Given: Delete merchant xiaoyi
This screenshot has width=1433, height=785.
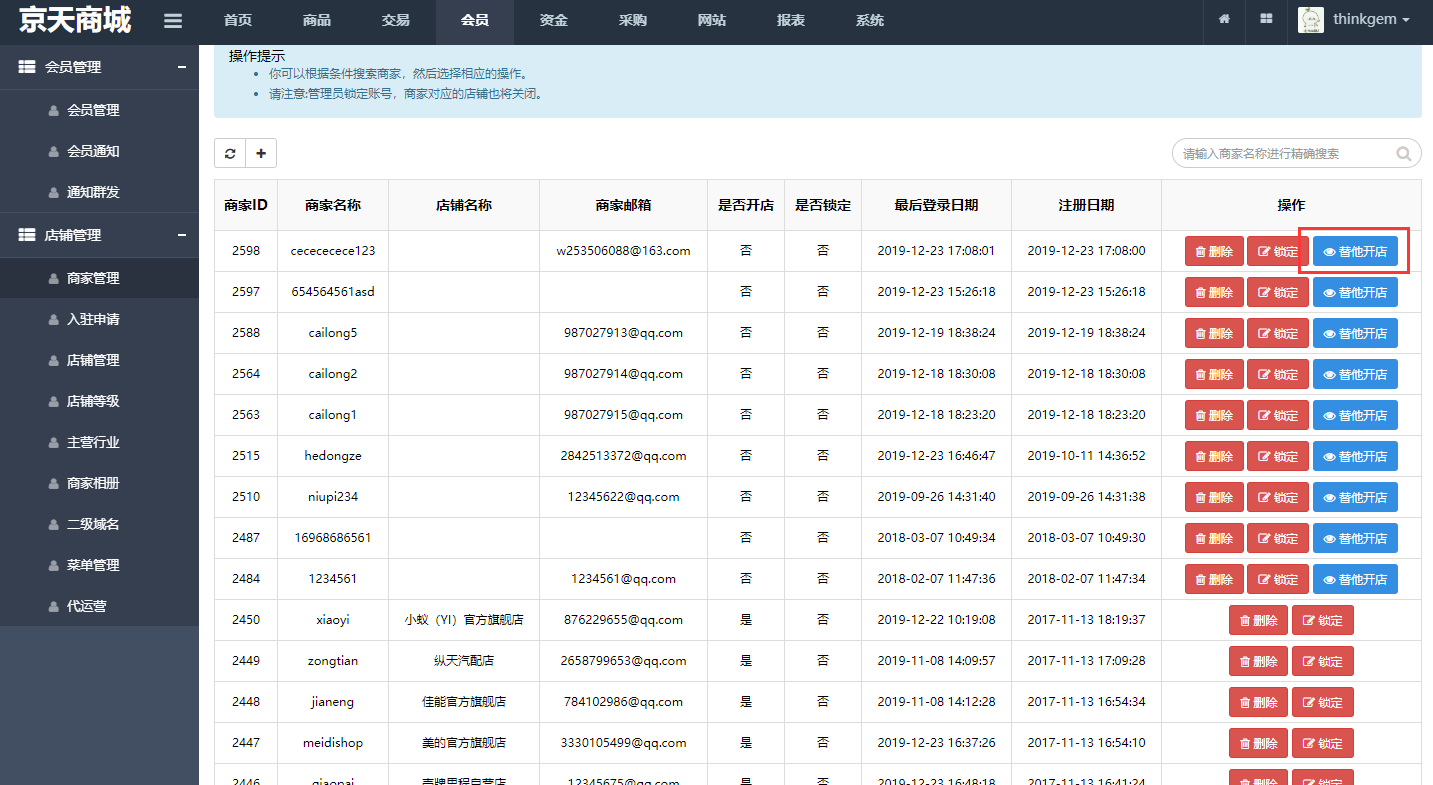Looking at the screenshot, I should pyautogui.click(x=1258, y=620).
